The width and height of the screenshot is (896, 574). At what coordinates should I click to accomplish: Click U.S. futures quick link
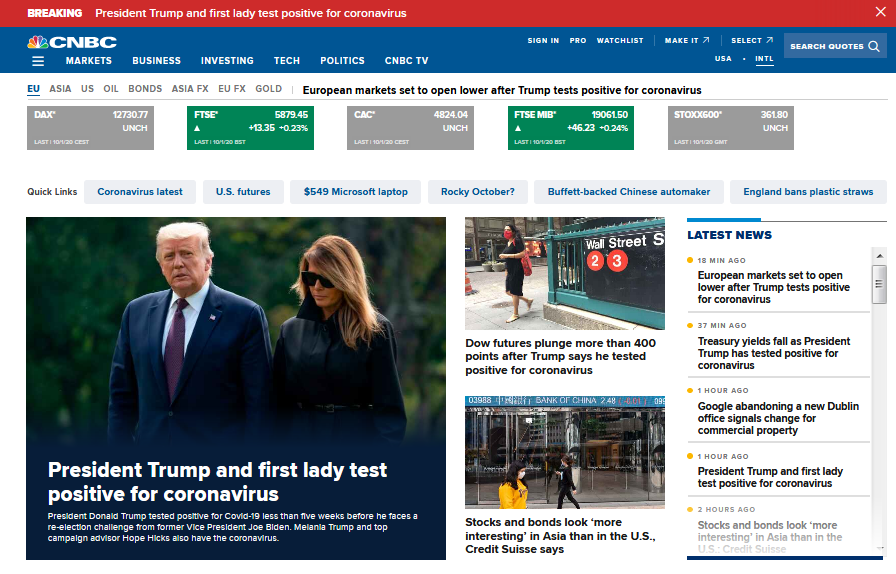pyautogui.click(x=243, y=192)
